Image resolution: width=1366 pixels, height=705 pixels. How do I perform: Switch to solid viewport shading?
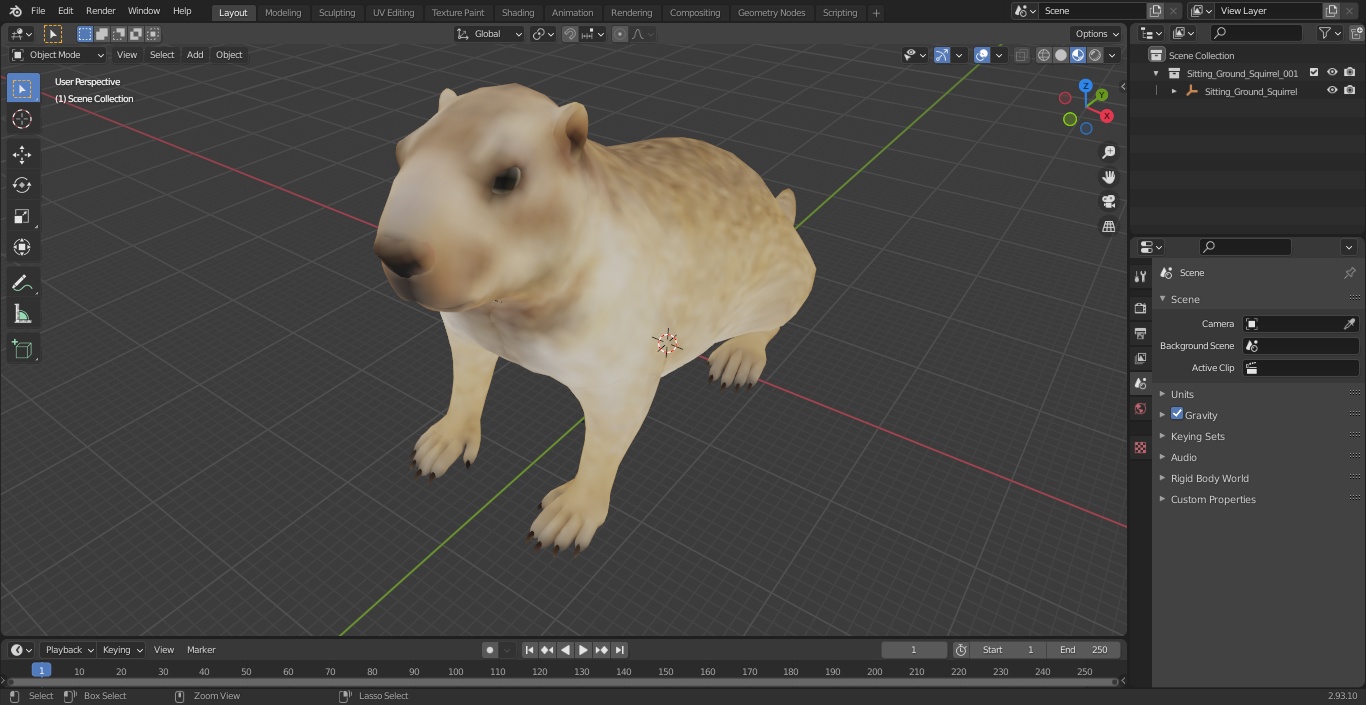tap(1061, 55)
